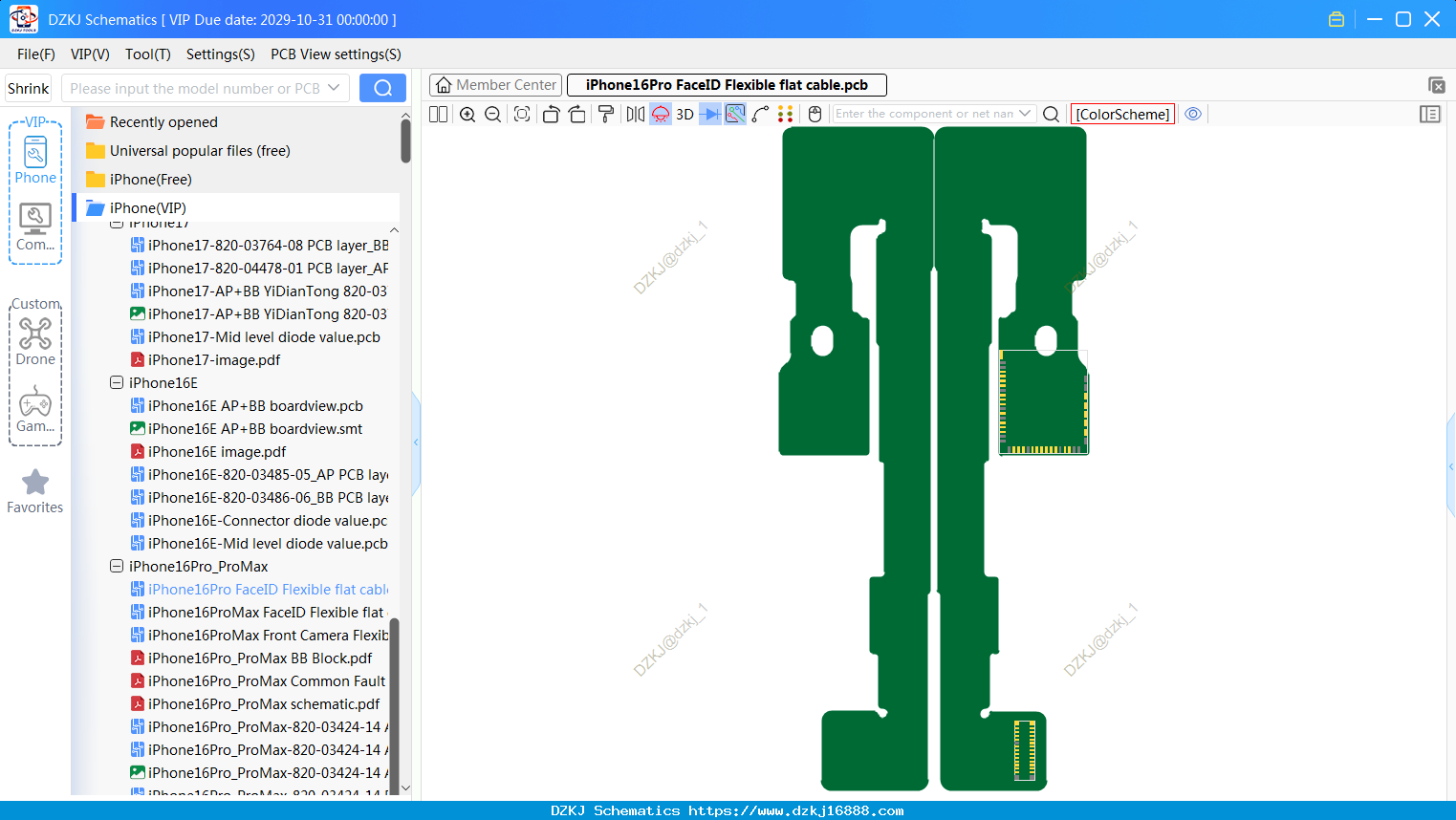Collapse the iPhone16Pro_ProMax tree folder
The width and height of the screenshot is (1456, 820).
coord(117,566)
